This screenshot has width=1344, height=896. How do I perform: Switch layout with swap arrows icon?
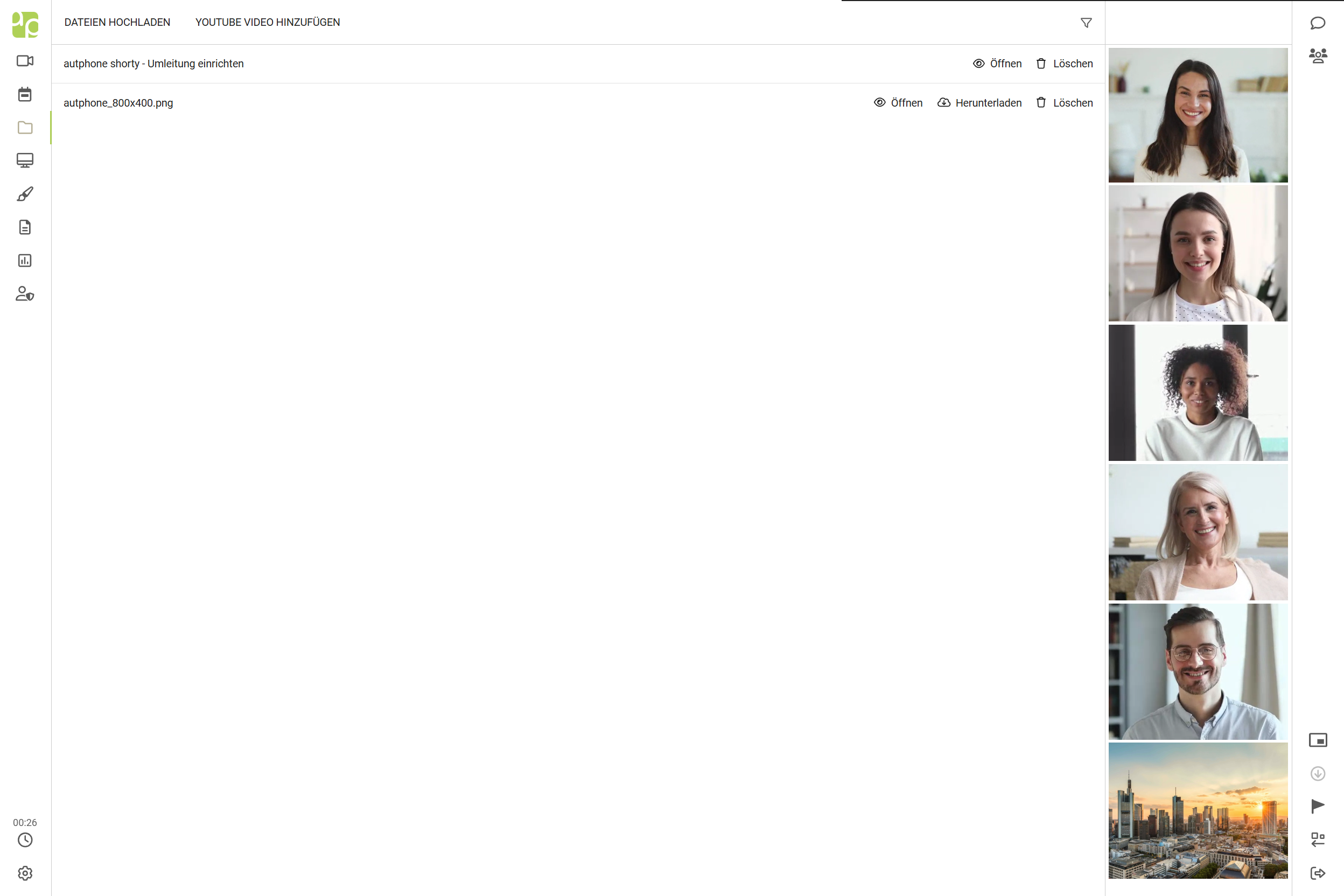1318,839
